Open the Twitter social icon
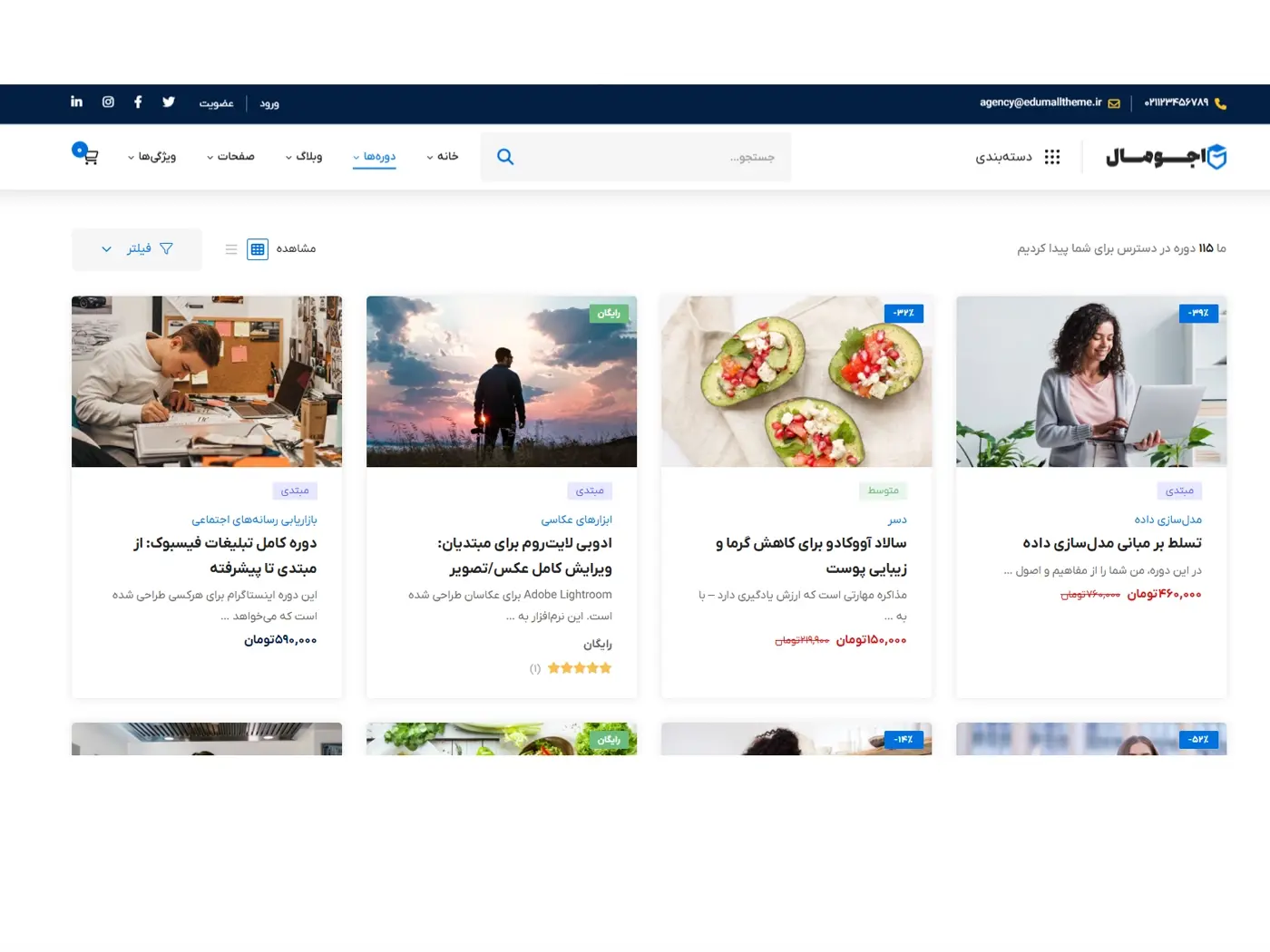The height and width of the screenshot is (952, 1270). point(168,102)
